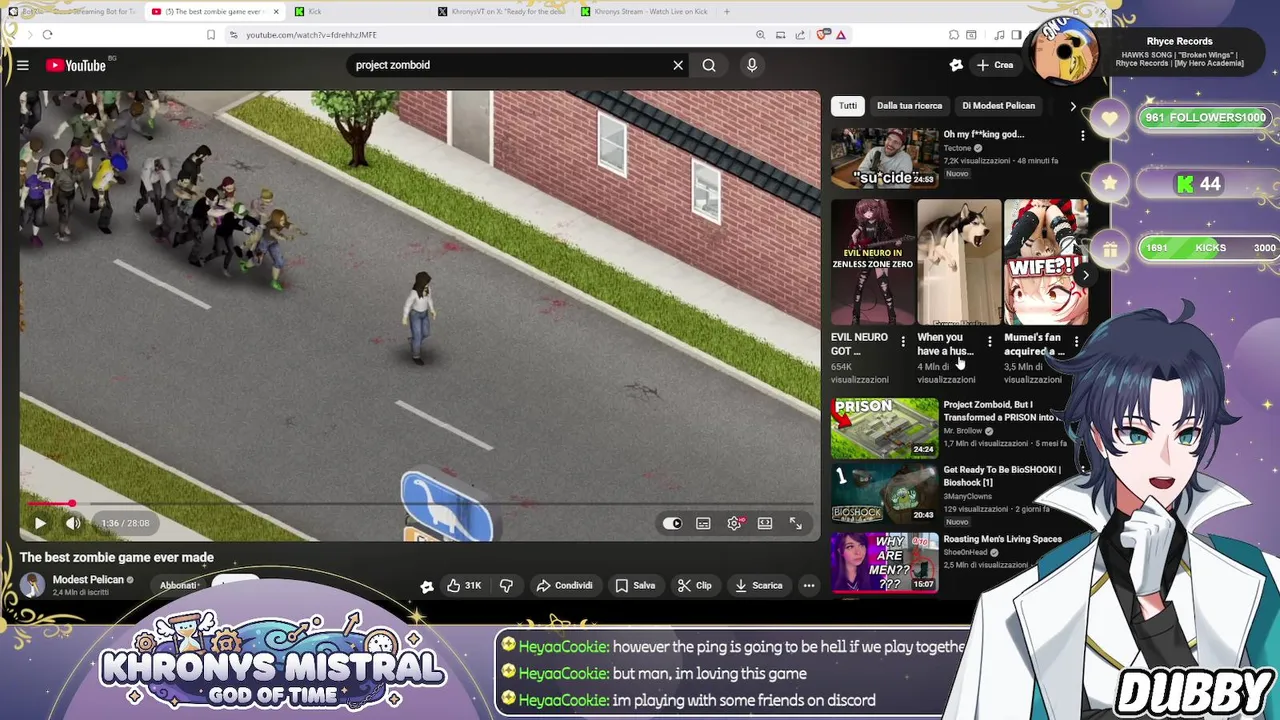
Task: Save the video with Salva
Action: (635, 585)
